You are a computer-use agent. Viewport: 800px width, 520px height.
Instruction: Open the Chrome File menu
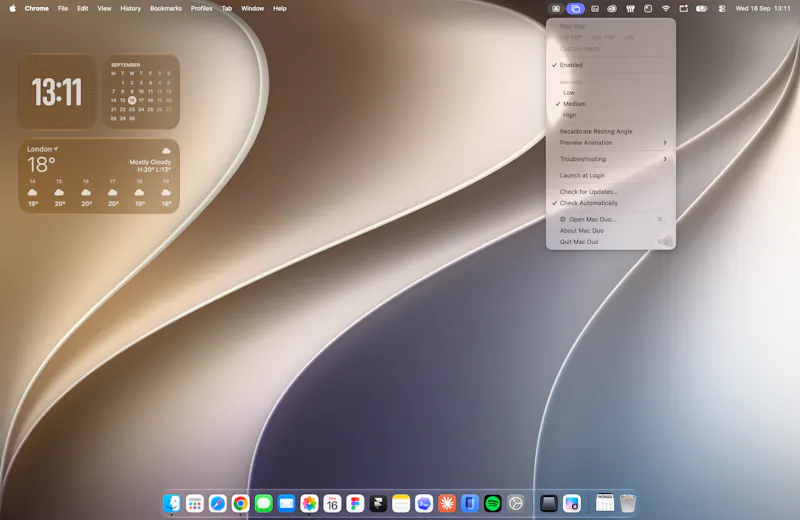coord(63,8)
